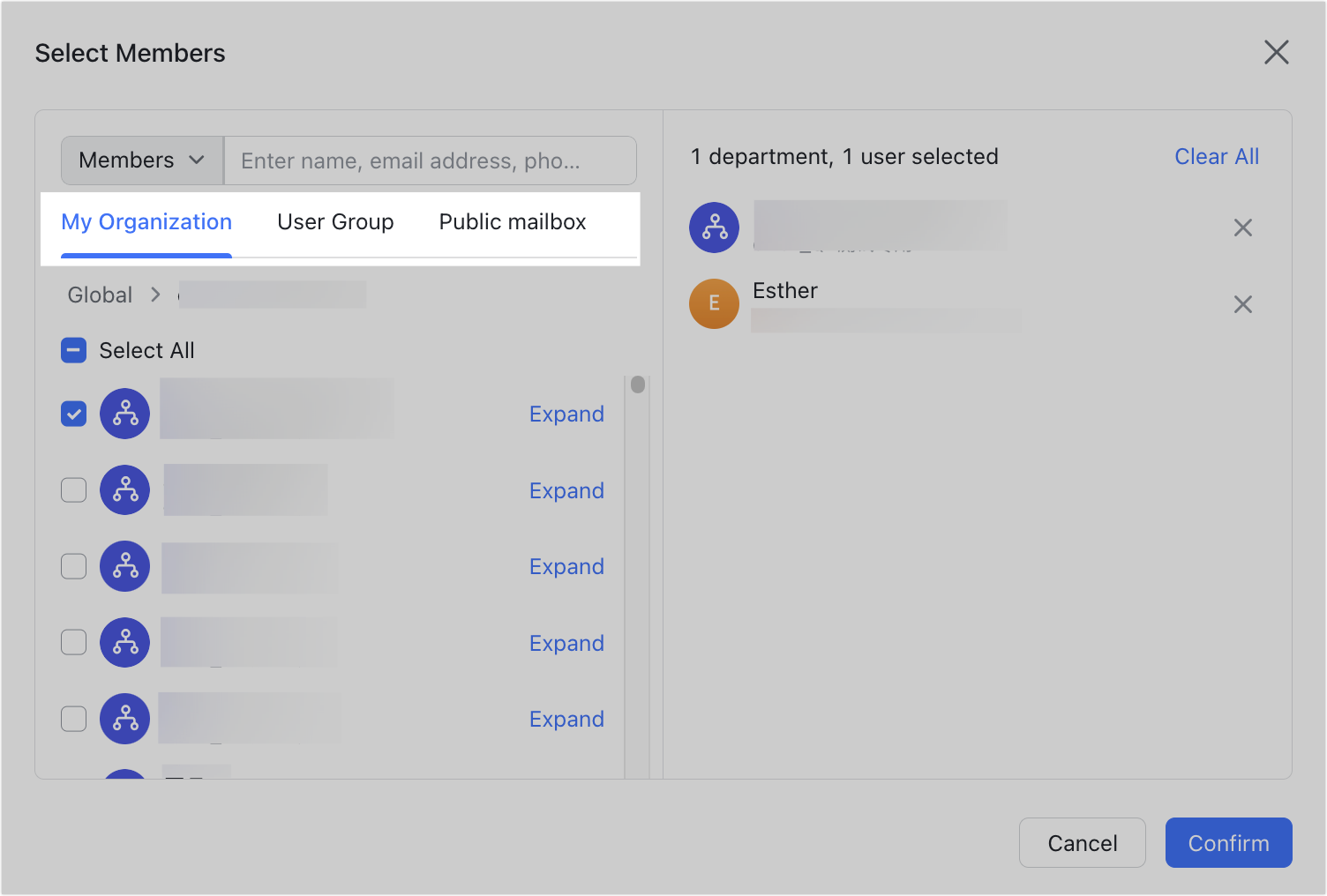The image size is (1327, 896).
Task: Click the organization icon of the second department
Action: point(124,489)
